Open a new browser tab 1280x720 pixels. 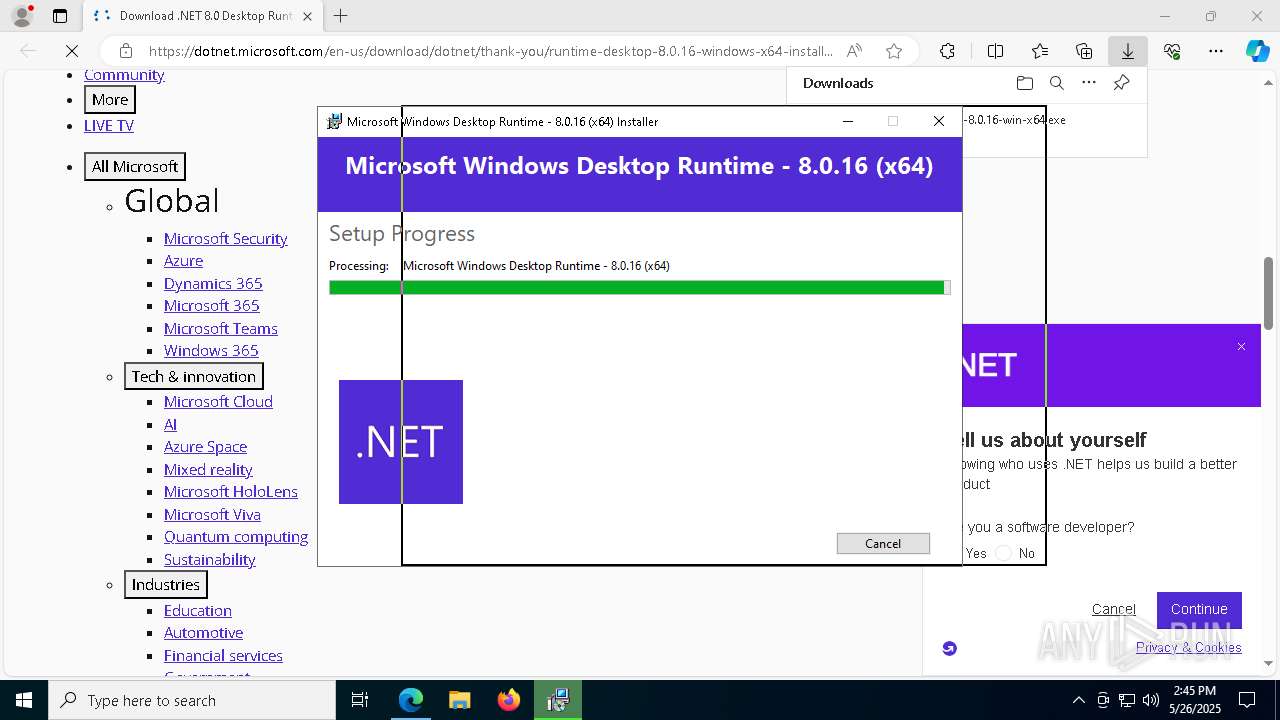[x=341, y=16]
